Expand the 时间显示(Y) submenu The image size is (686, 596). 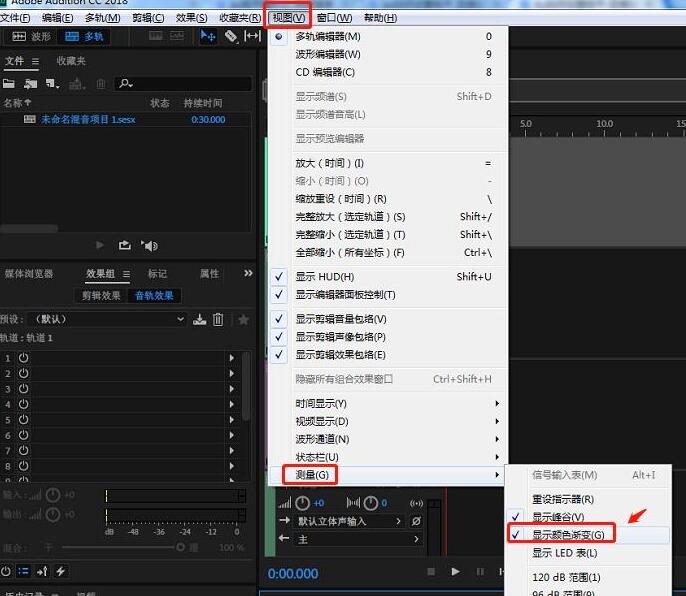point(321,403)
